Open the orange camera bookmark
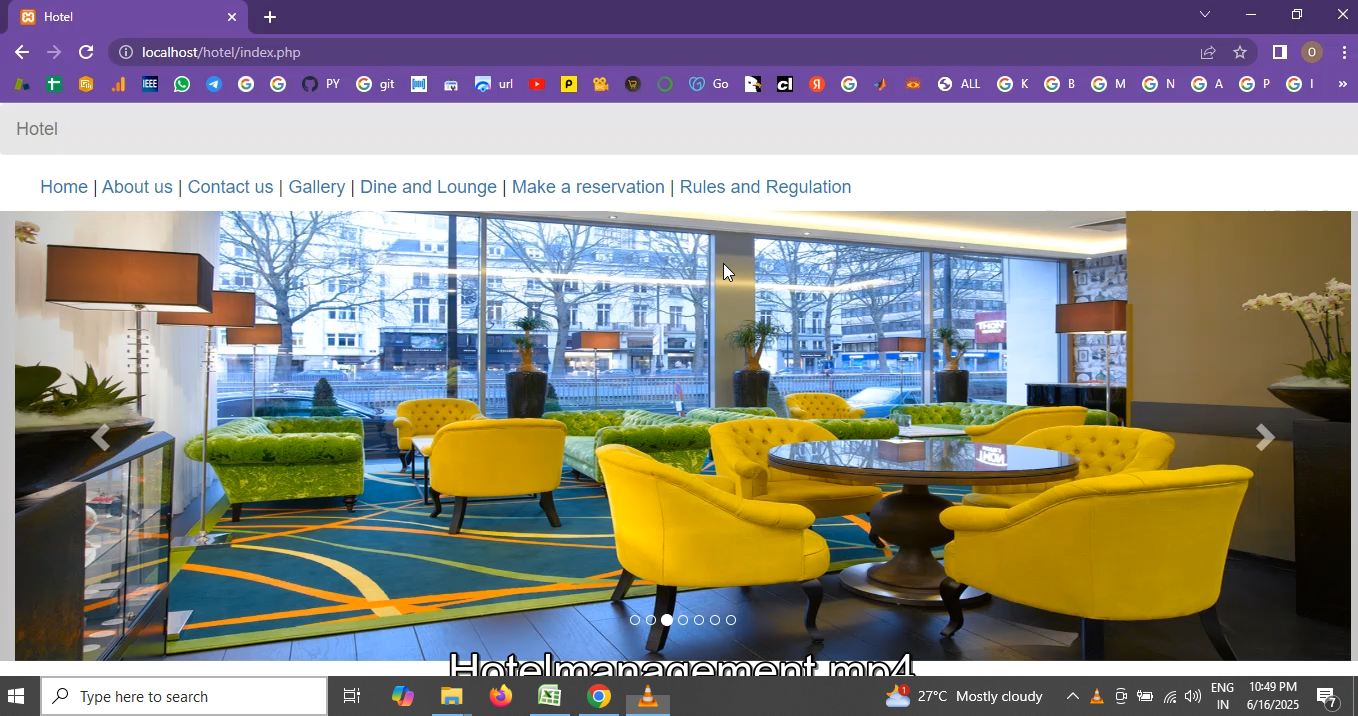1358x716 pixels. tap(601, 84)
